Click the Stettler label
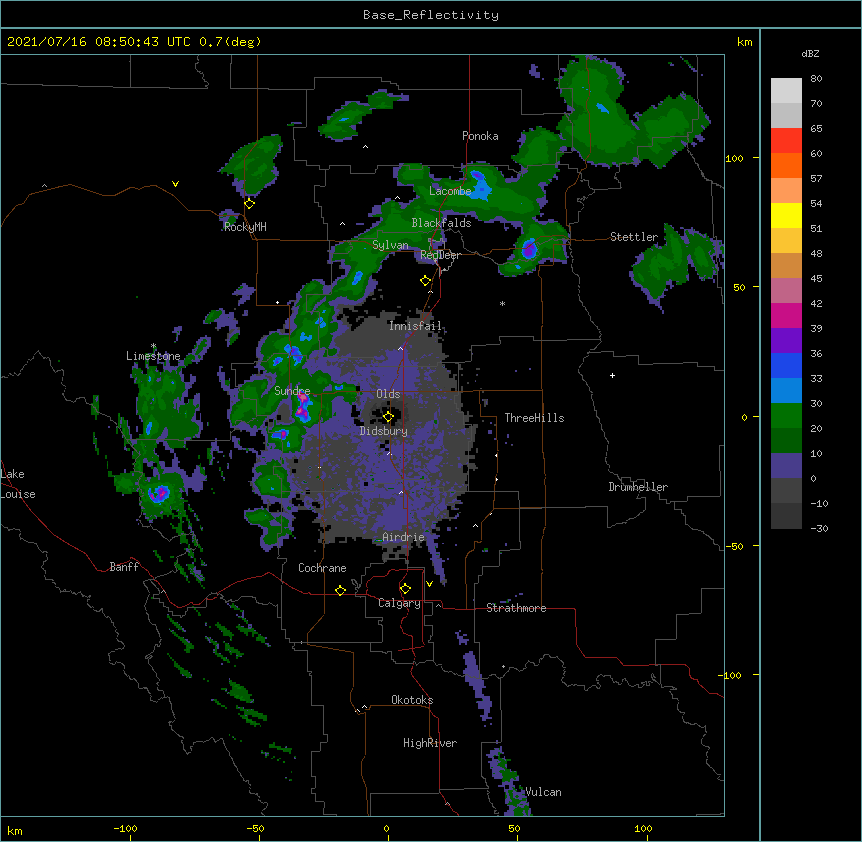 [633, 237]
